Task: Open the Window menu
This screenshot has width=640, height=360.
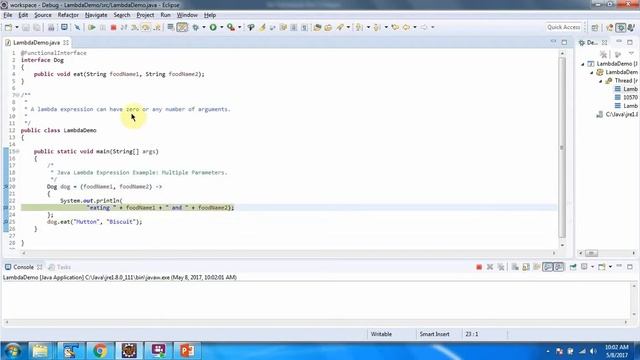Action: click(x=187, y=15)
